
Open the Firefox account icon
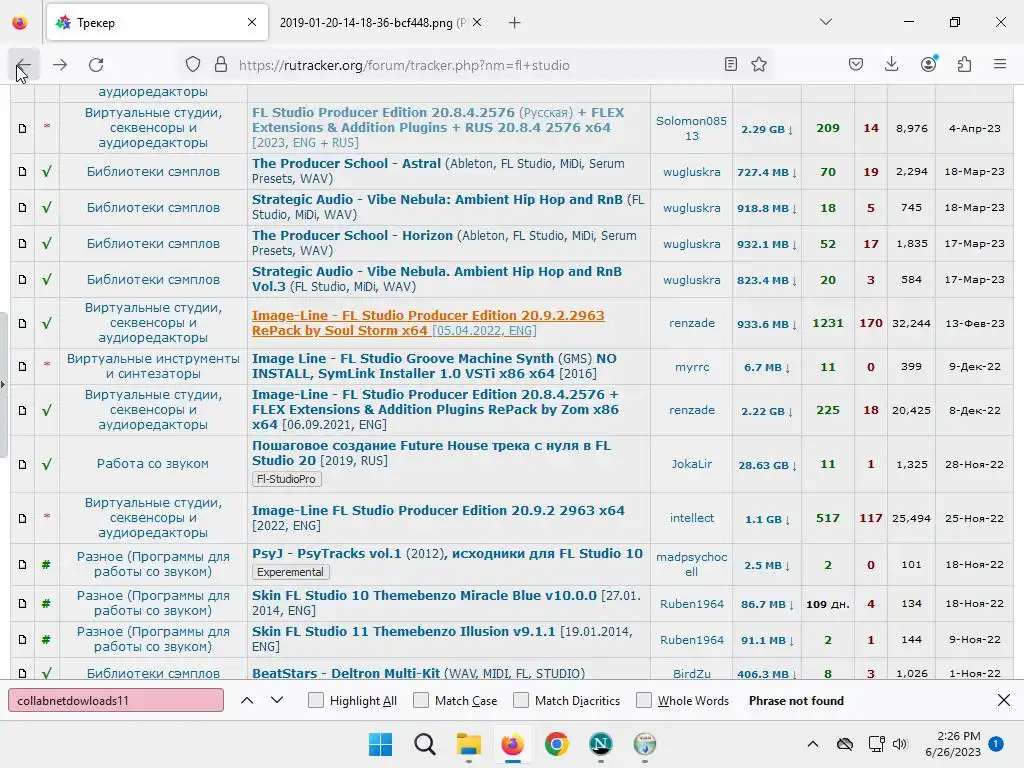[x=928, y=64]
